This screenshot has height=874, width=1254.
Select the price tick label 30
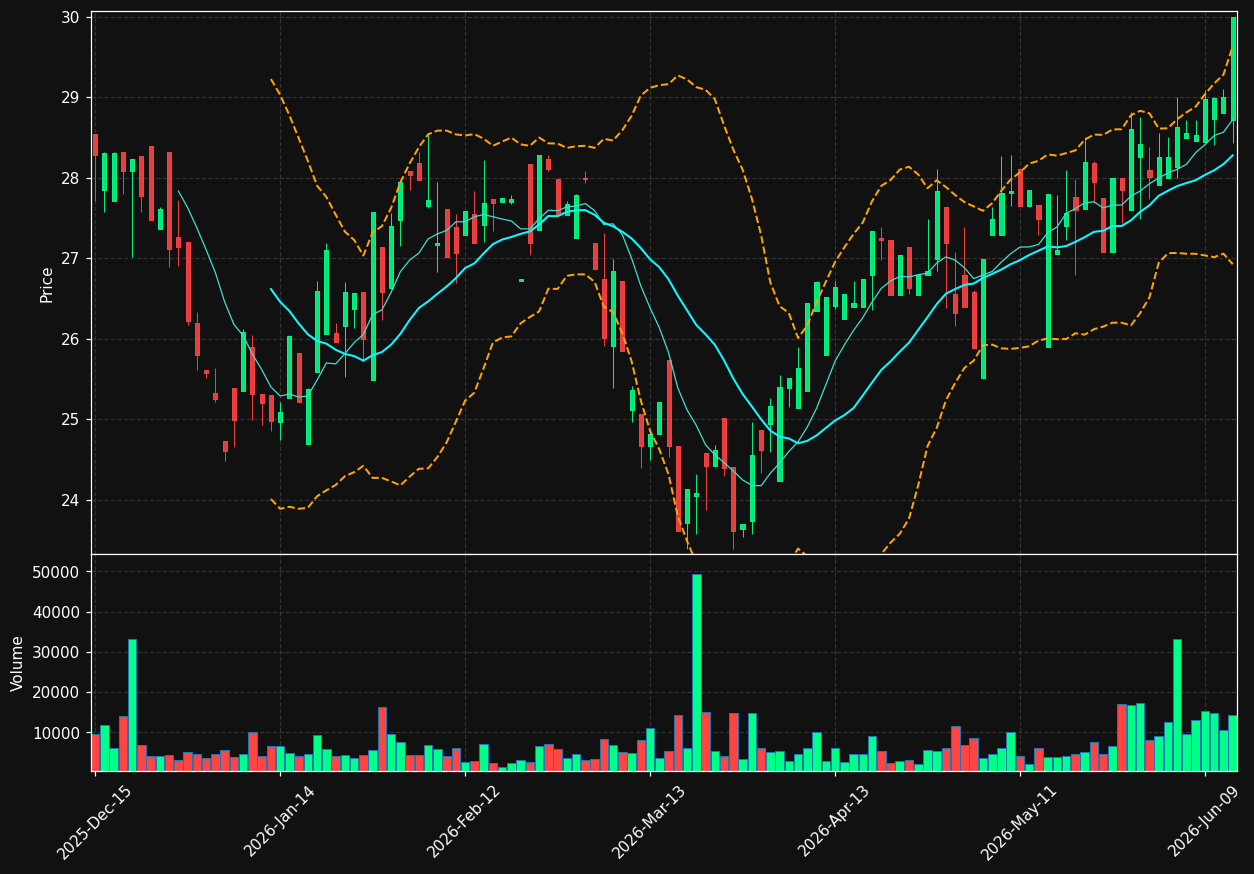(70, 17)
